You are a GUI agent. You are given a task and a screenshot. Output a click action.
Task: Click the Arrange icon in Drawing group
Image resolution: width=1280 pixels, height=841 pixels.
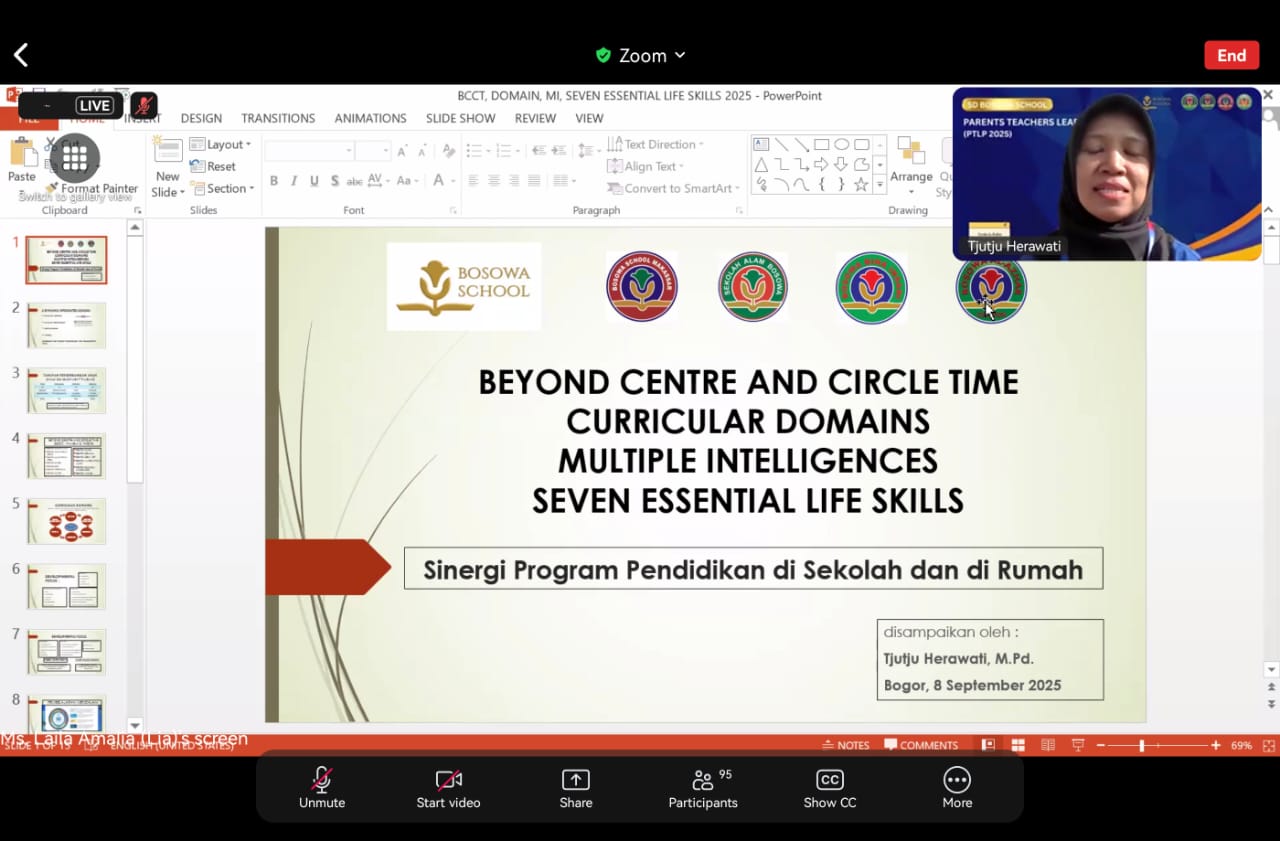[911, 158]
